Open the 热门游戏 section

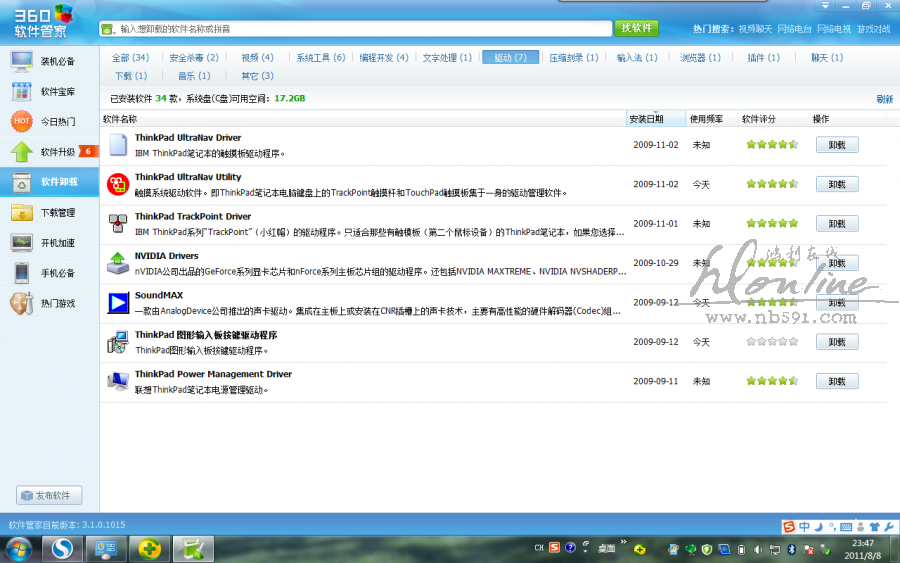point(50,303)
